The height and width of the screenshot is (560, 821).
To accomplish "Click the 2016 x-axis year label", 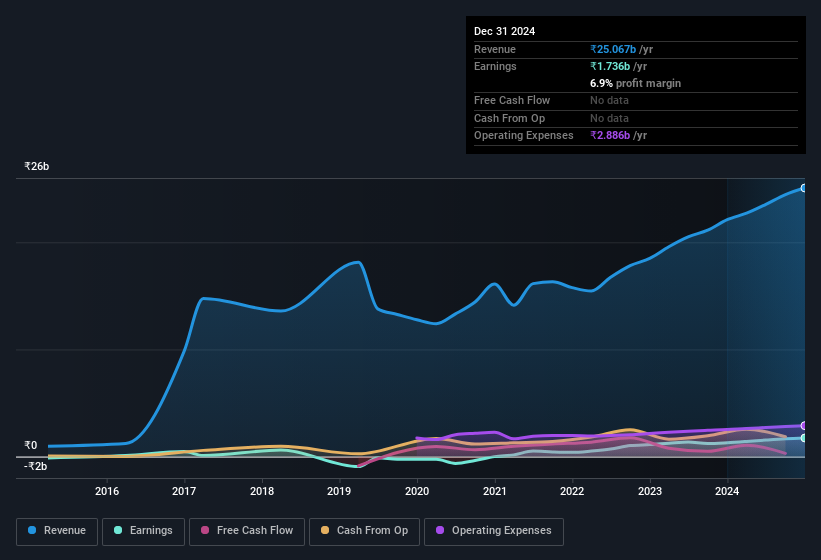I will (x=107, y=491).
